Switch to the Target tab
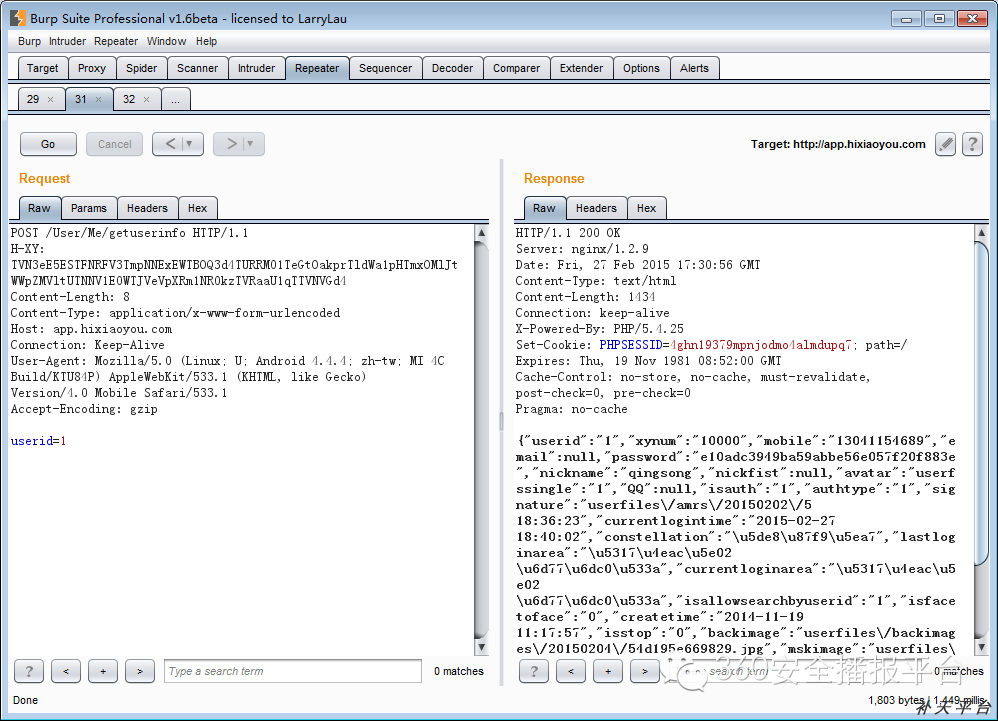This screenshot has width=998, height=721. (43, 68)
